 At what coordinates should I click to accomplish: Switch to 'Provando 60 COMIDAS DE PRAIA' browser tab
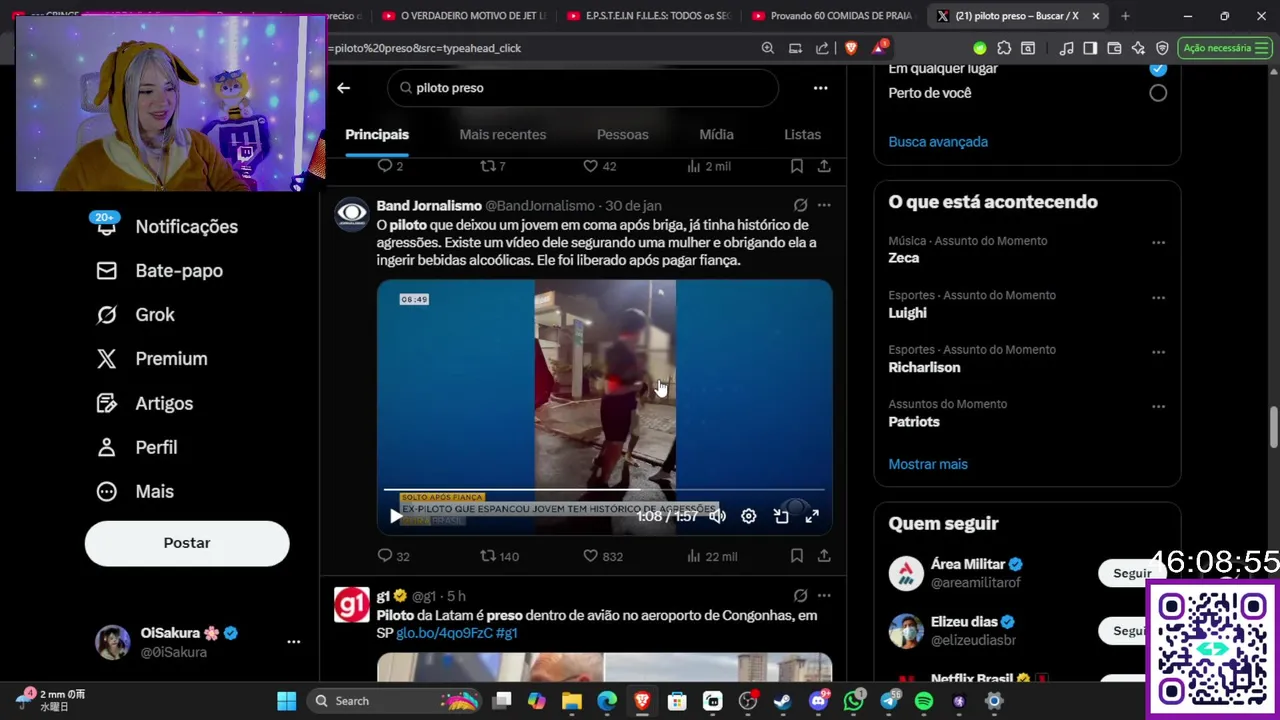pos(832,16)
